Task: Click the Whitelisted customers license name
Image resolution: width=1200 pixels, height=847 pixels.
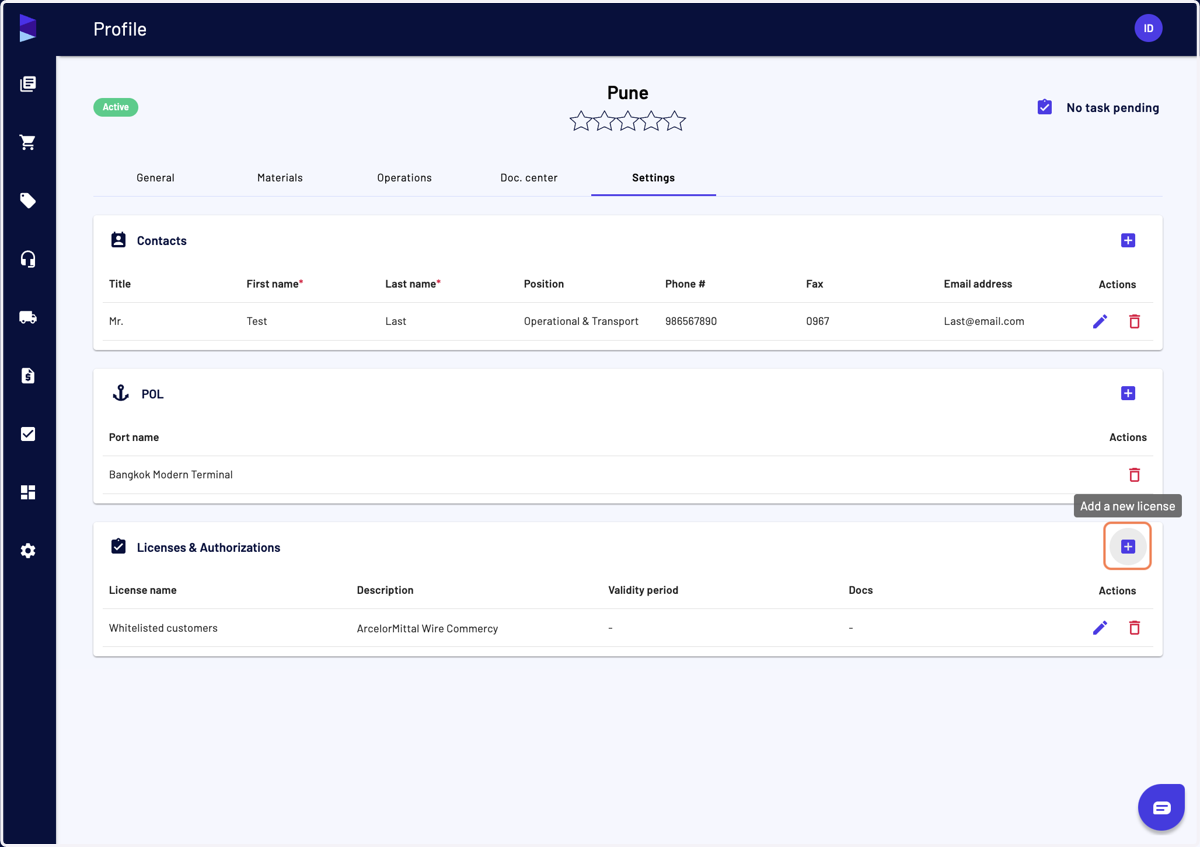Action: (x=163, y=628)
